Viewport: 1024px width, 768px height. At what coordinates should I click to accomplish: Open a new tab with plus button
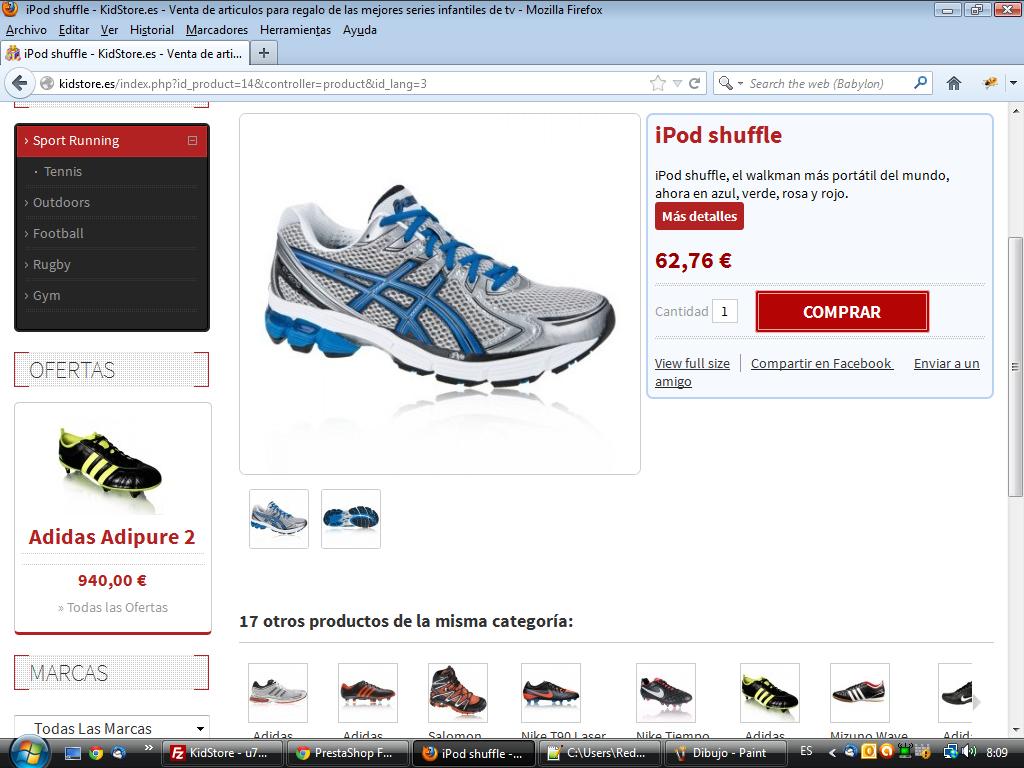tap(264, 53)
